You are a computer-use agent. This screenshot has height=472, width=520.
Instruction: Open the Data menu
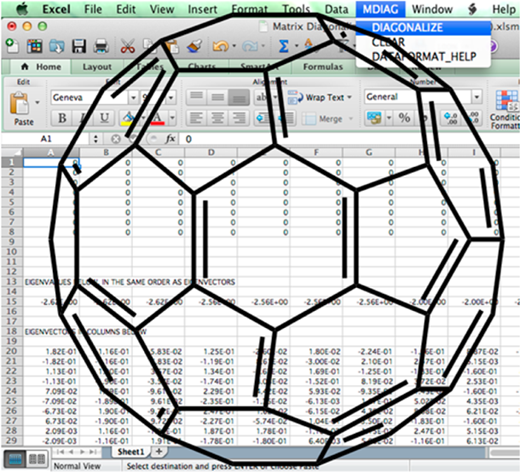pos(336,9)
